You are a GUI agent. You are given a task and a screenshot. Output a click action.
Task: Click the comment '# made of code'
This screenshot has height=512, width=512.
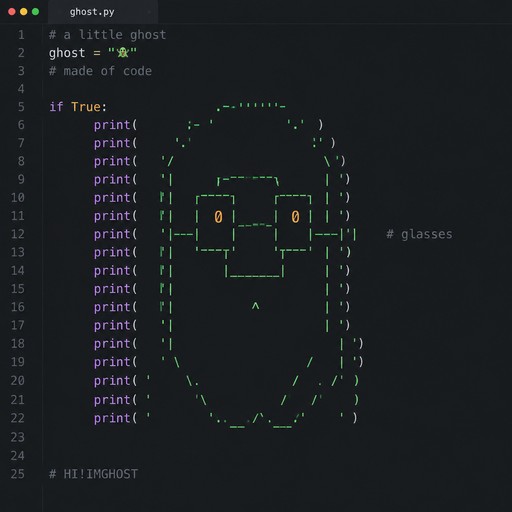pos(100,71)
